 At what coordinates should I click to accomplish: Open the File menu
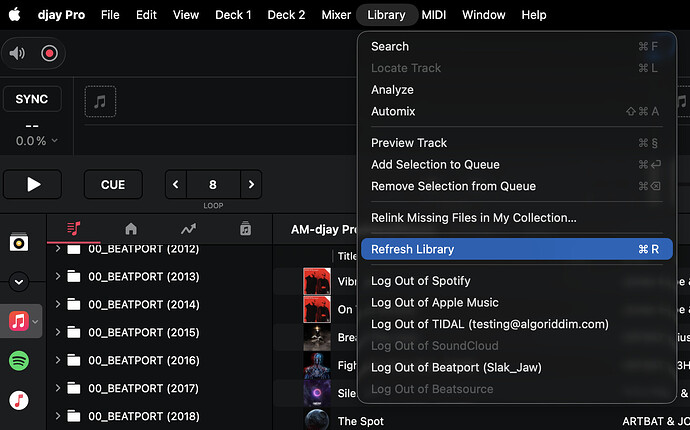pos(110,15)
